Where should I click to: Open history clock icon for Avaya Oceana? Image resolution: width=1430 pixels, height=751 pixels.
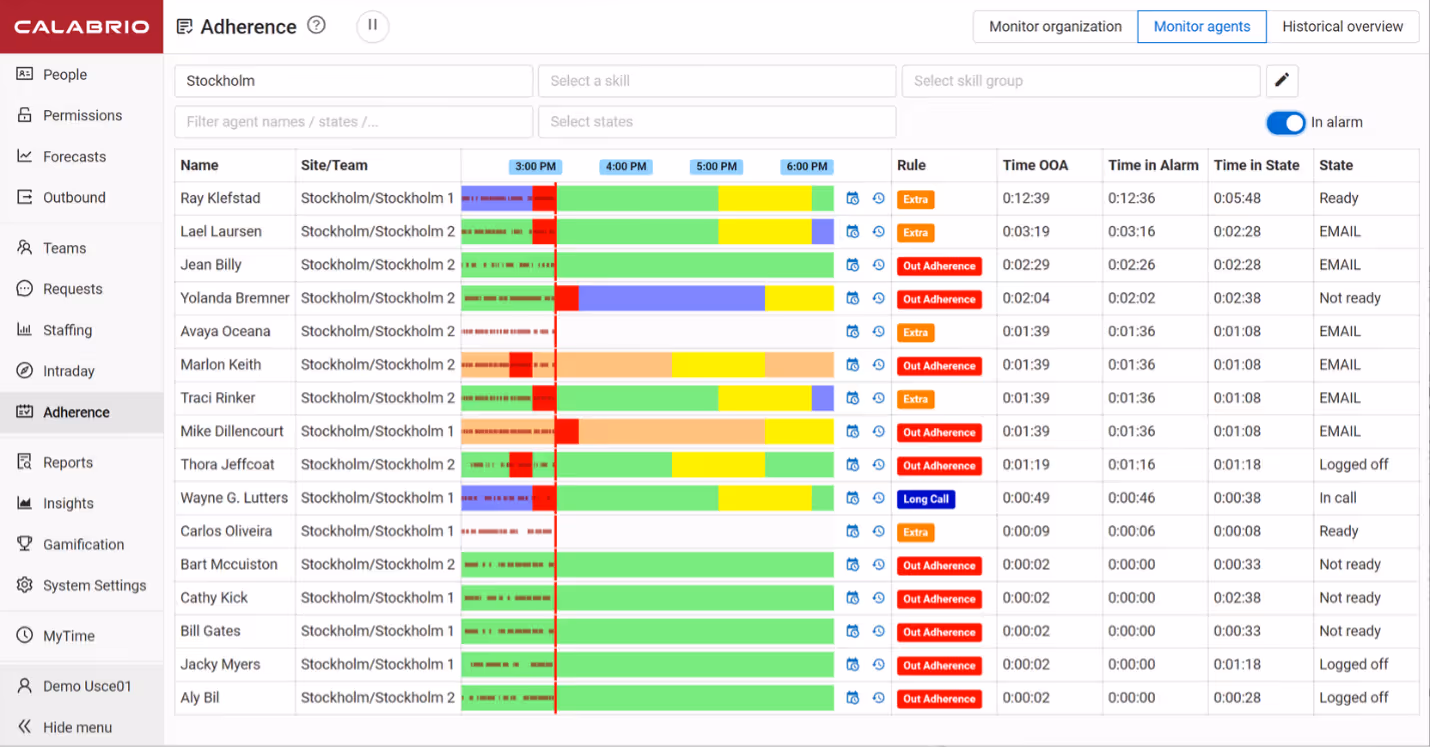878,332
